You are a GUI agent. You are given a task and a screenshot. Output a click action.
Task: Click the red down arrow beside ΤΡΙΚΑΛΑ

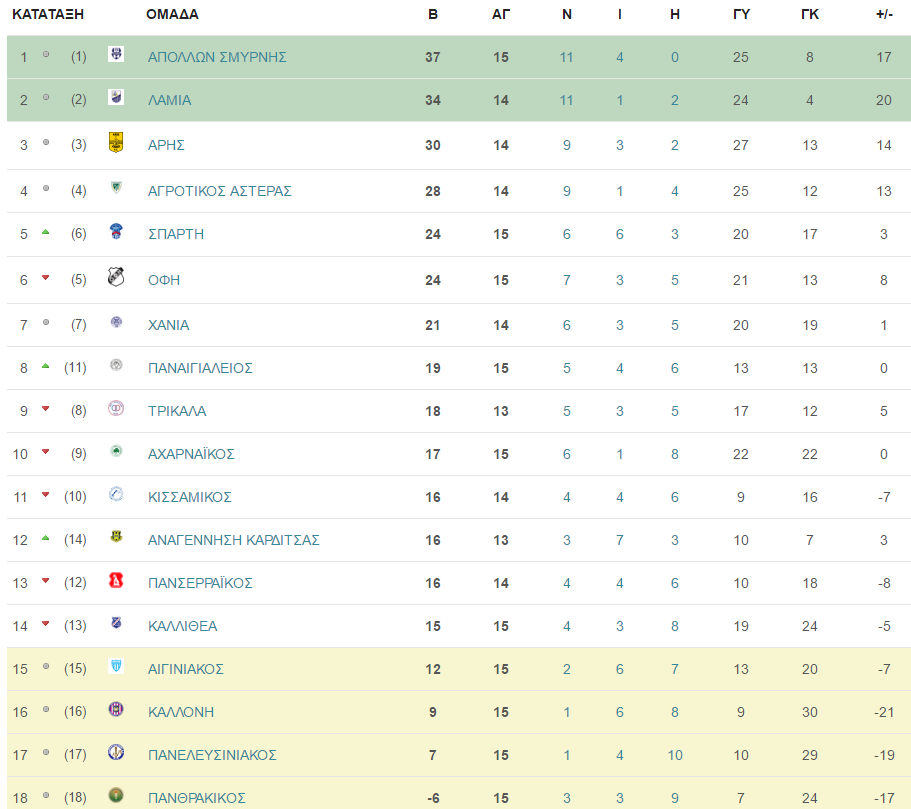[x=46, y=409]
